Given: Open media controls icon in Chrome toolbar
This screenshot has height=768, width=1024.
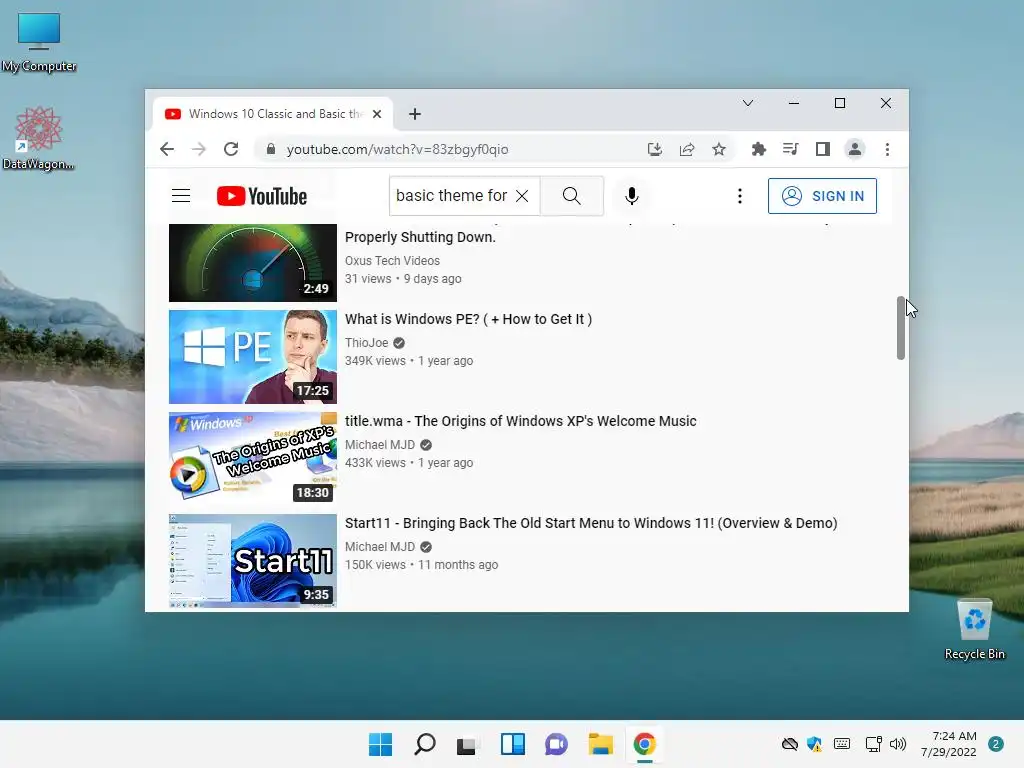Looking at the screenshot, I should click(x=790, y=150).
